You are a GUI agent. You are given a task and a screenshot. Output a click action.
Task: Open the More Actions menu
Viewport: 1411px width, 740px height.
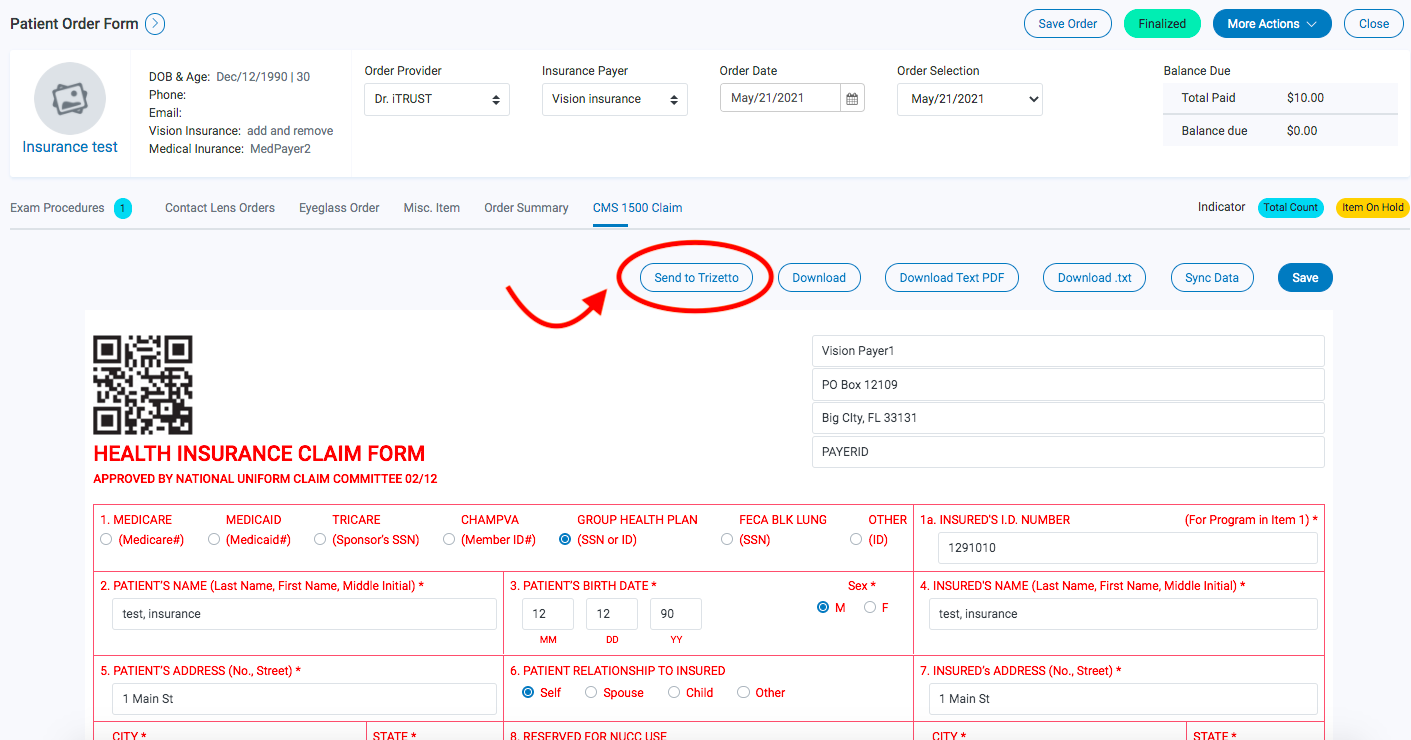coord(1272,22)
